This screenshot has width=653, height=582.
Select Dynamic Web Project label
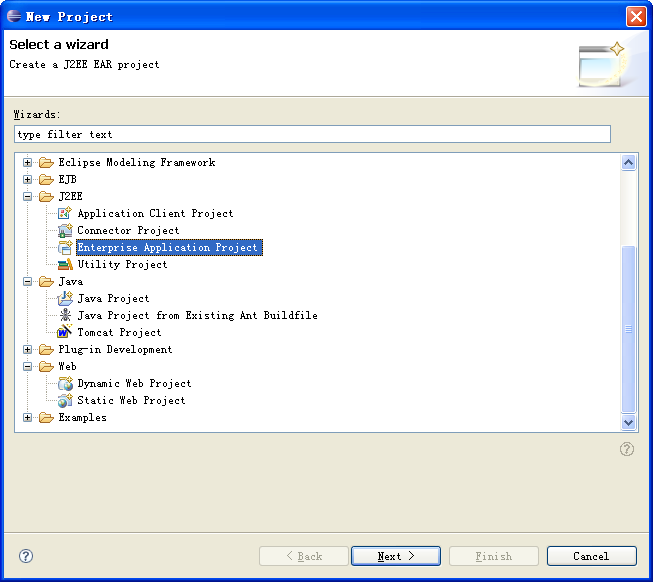pyautogui.click(x=134, y=383)
